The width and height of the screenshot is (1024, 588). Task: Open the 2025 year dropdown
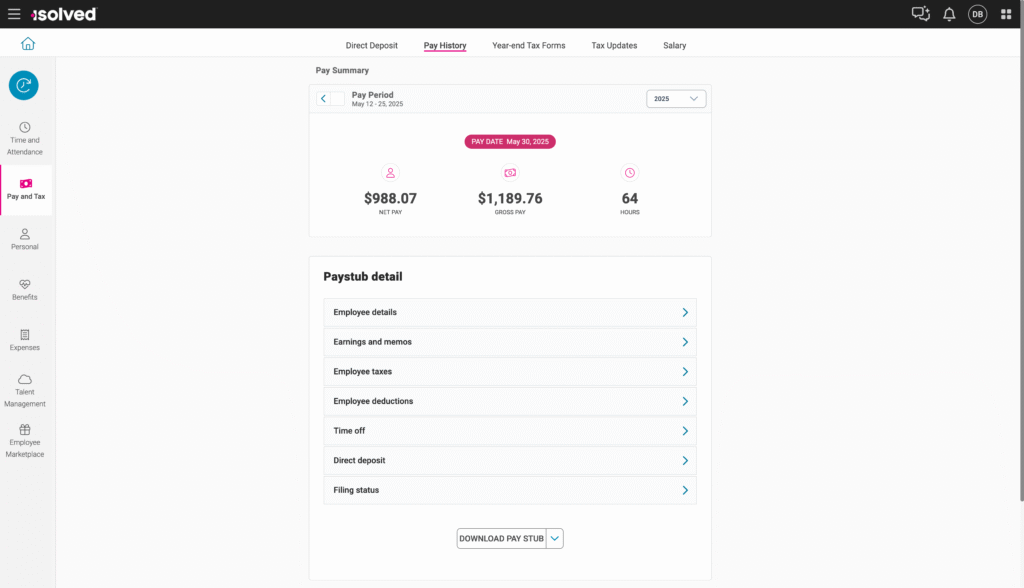tap(676, 99)
